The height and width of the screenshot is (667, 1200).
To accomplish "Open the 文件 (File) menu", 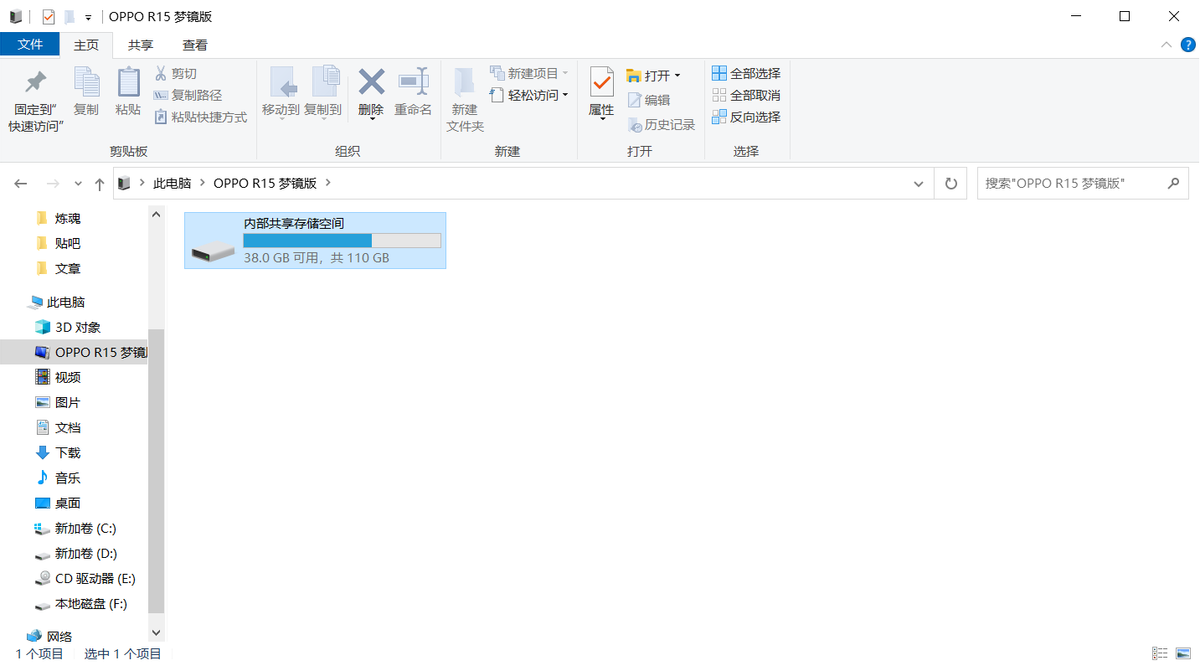I will click(x=30, y=45).
